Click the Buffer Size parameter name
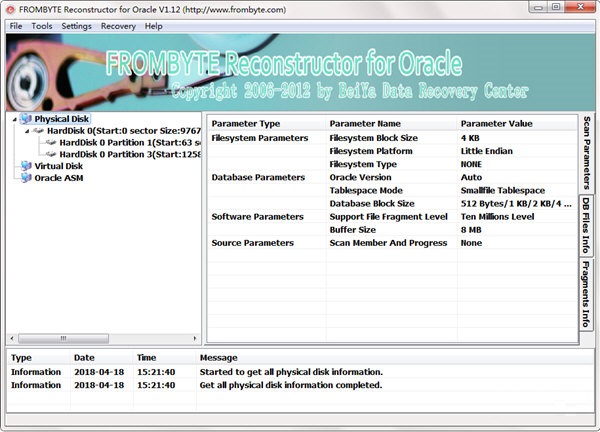This screenshot has height=432, width=600. point(352,230)
